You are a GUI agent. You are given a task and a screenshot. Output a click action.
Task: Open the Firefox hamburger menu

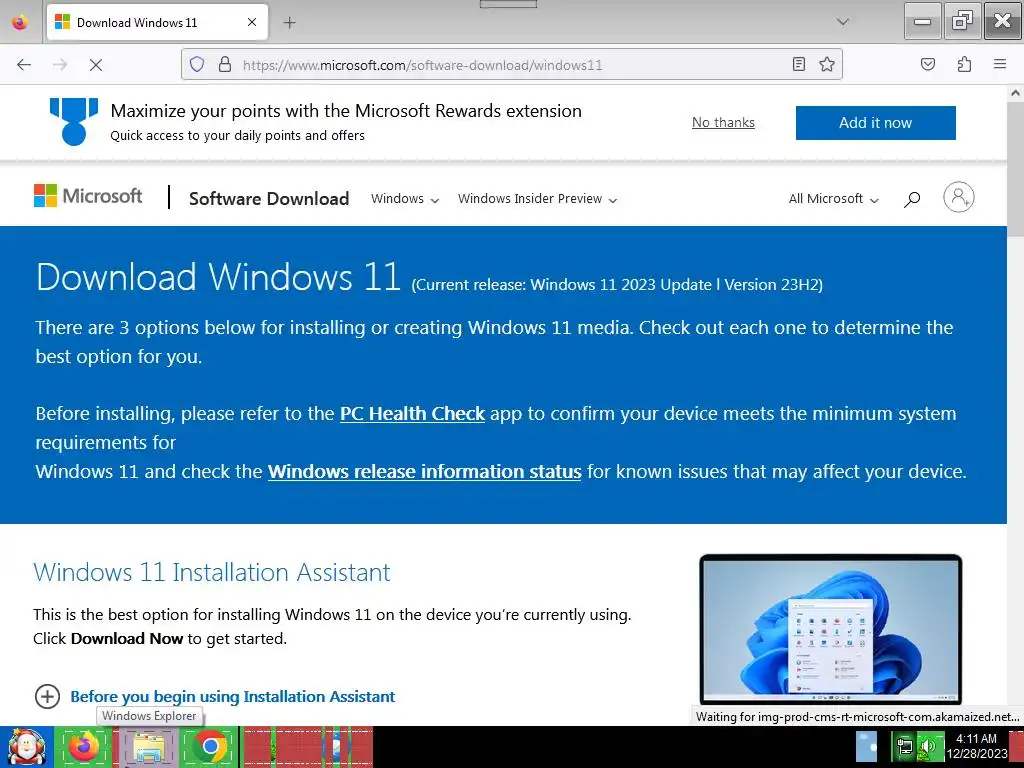click(1000, 64)
